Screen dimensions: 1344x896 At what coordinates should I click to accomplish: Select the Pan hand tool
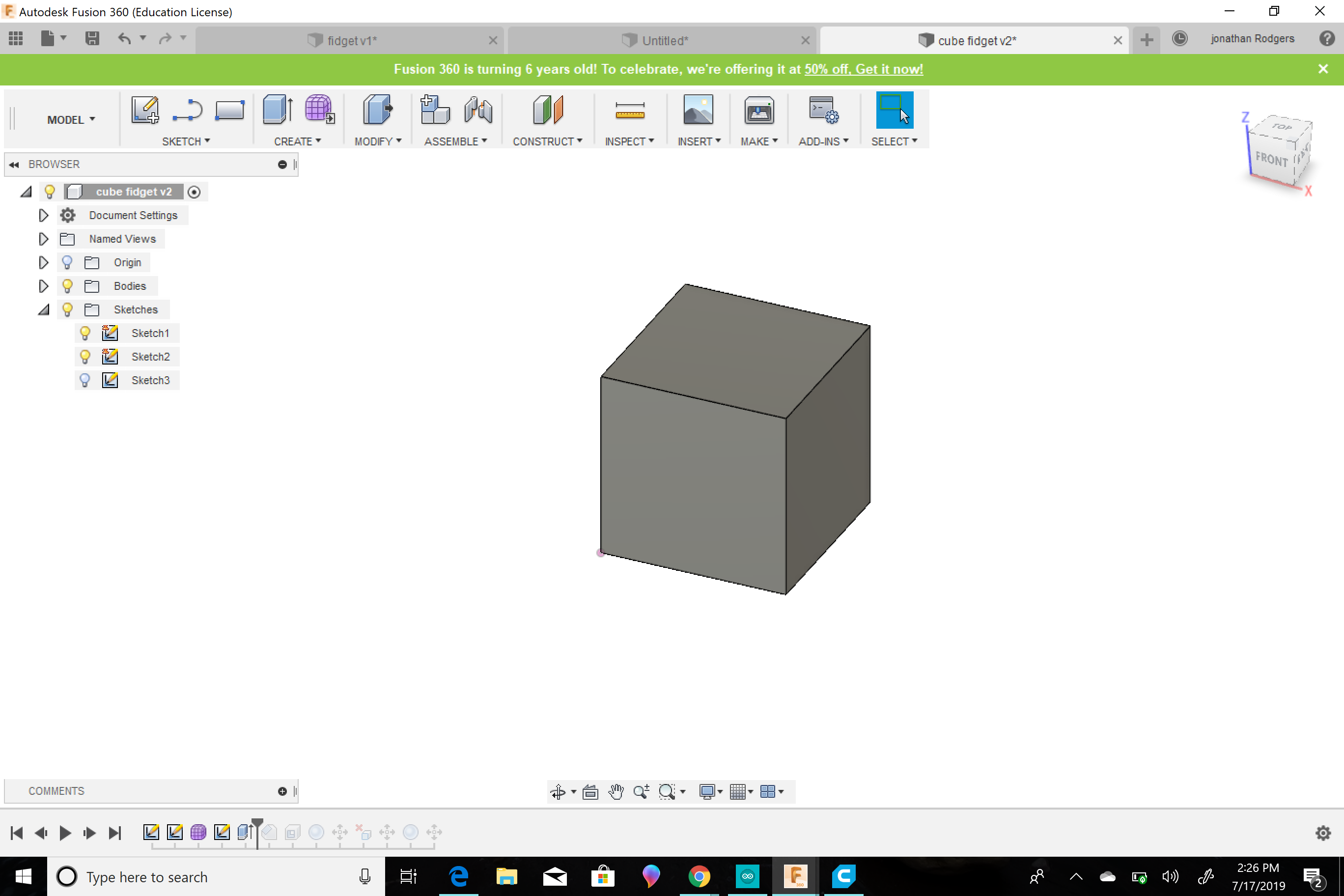tap(616, 791)
